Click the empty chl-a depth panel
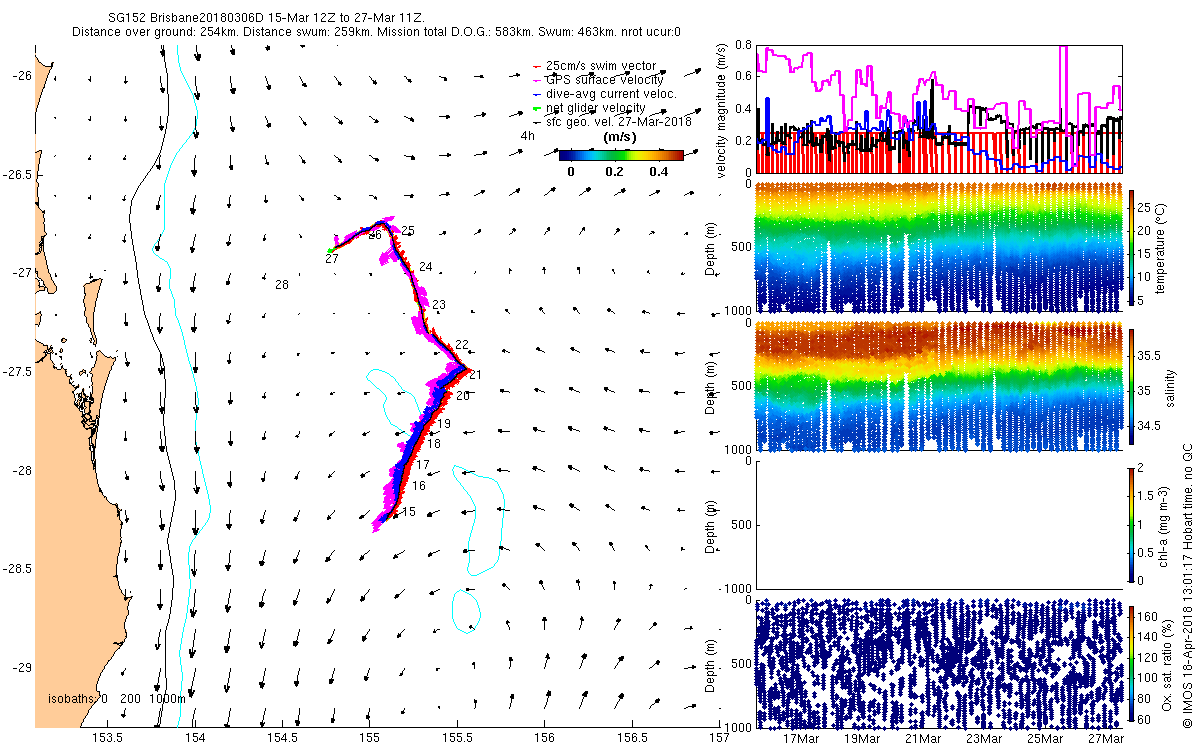This screenshot has width=1200, height=750. (x=939, y=524)
